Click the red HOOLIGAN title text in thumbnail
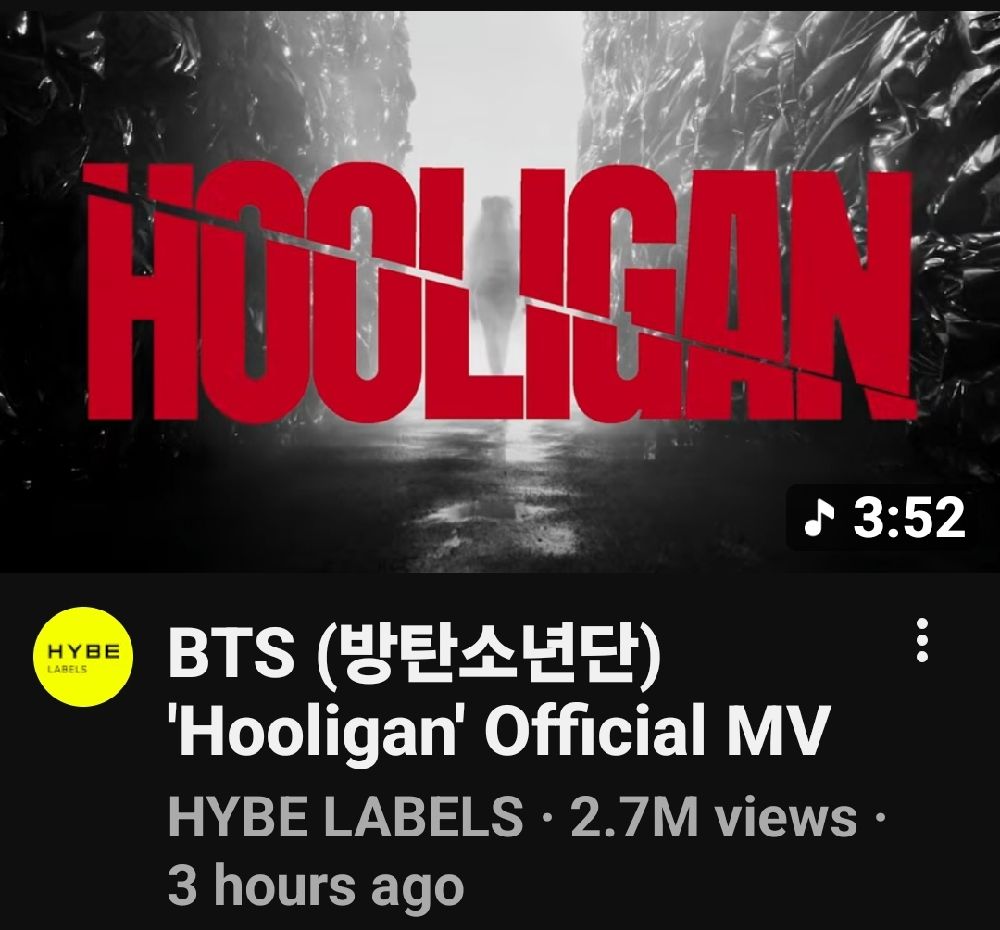The height and width of the screenshot is (930, 1000). [x=499, y=292]
